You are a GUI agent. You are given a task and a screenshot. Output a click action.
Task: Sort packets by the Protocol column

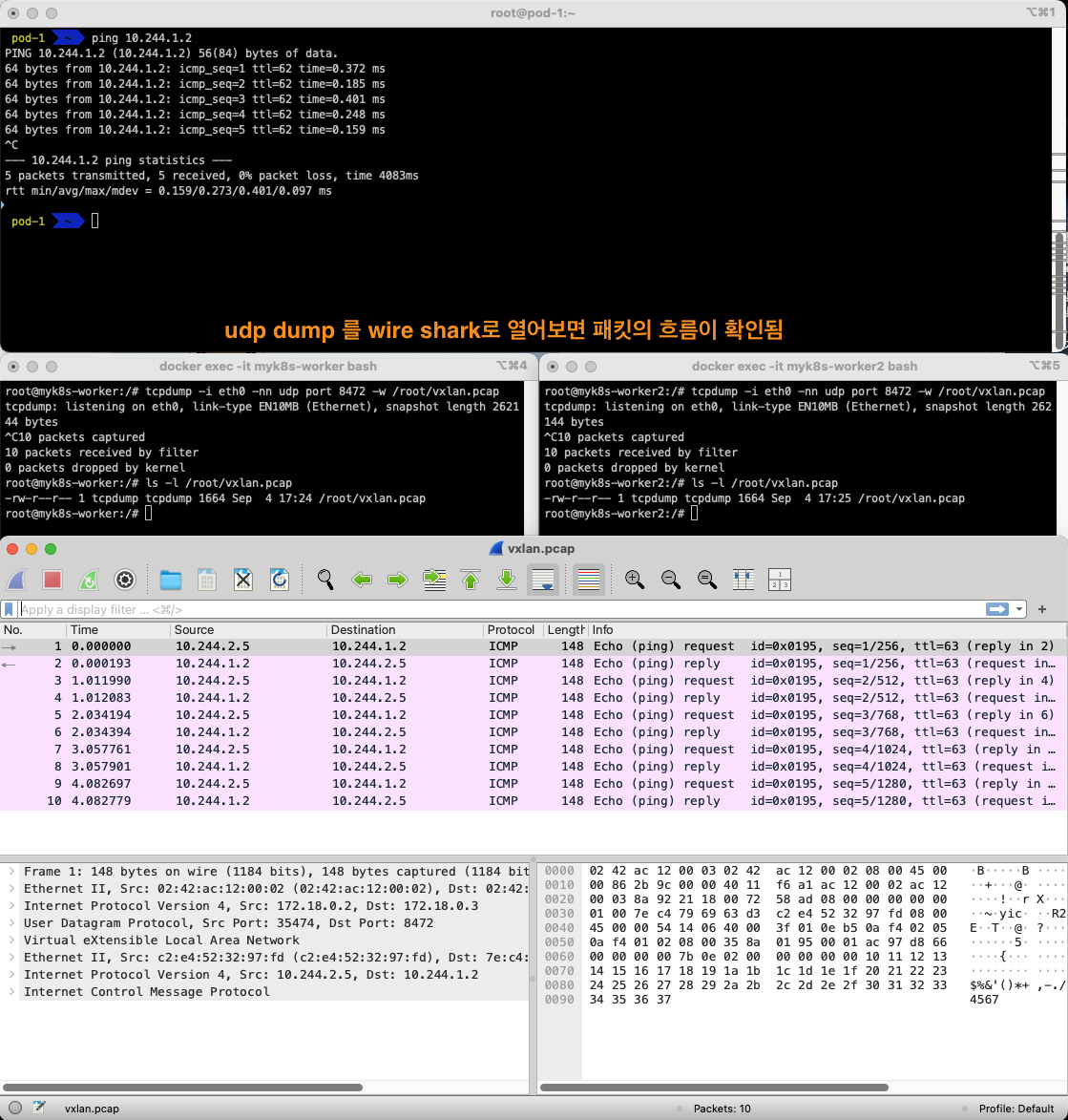pos(513,629)
